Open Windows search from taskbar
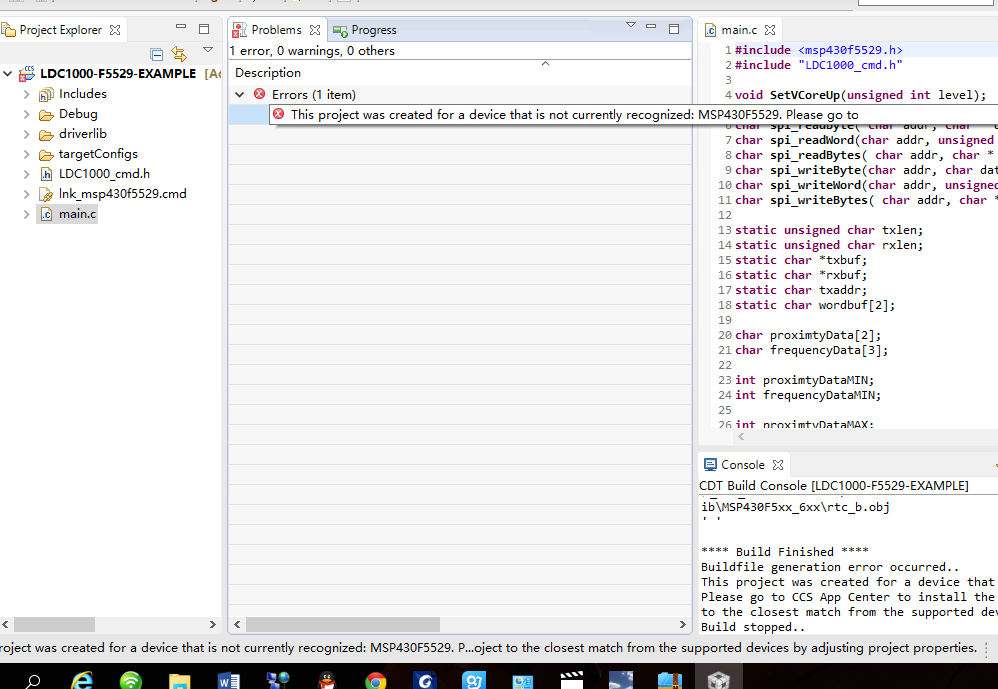The width and height of the screenshot is (998, 689). pos(32,681)
